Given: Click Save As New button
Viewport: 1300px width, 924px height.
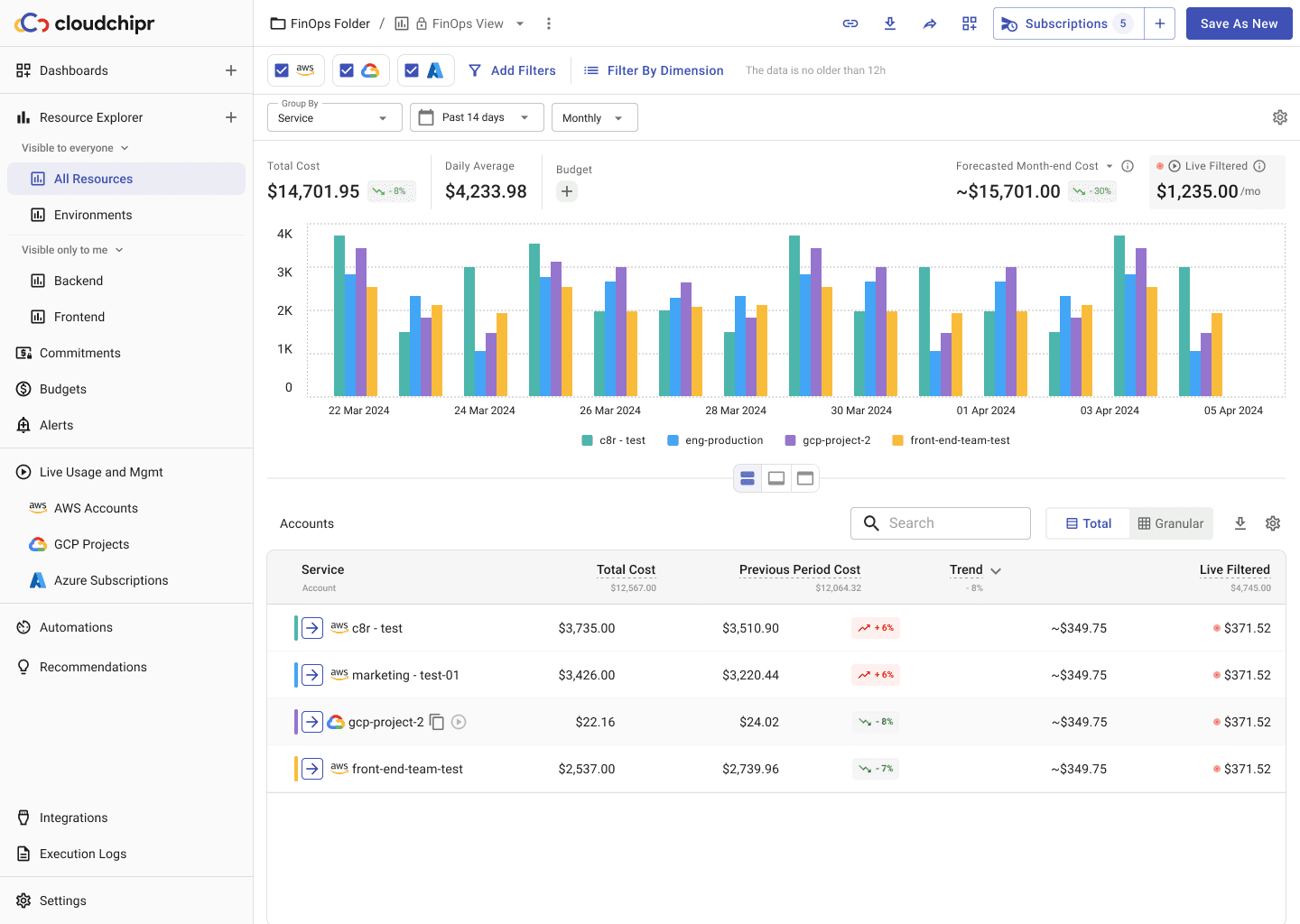Looking at the screenshot, I should (1239, 23).
